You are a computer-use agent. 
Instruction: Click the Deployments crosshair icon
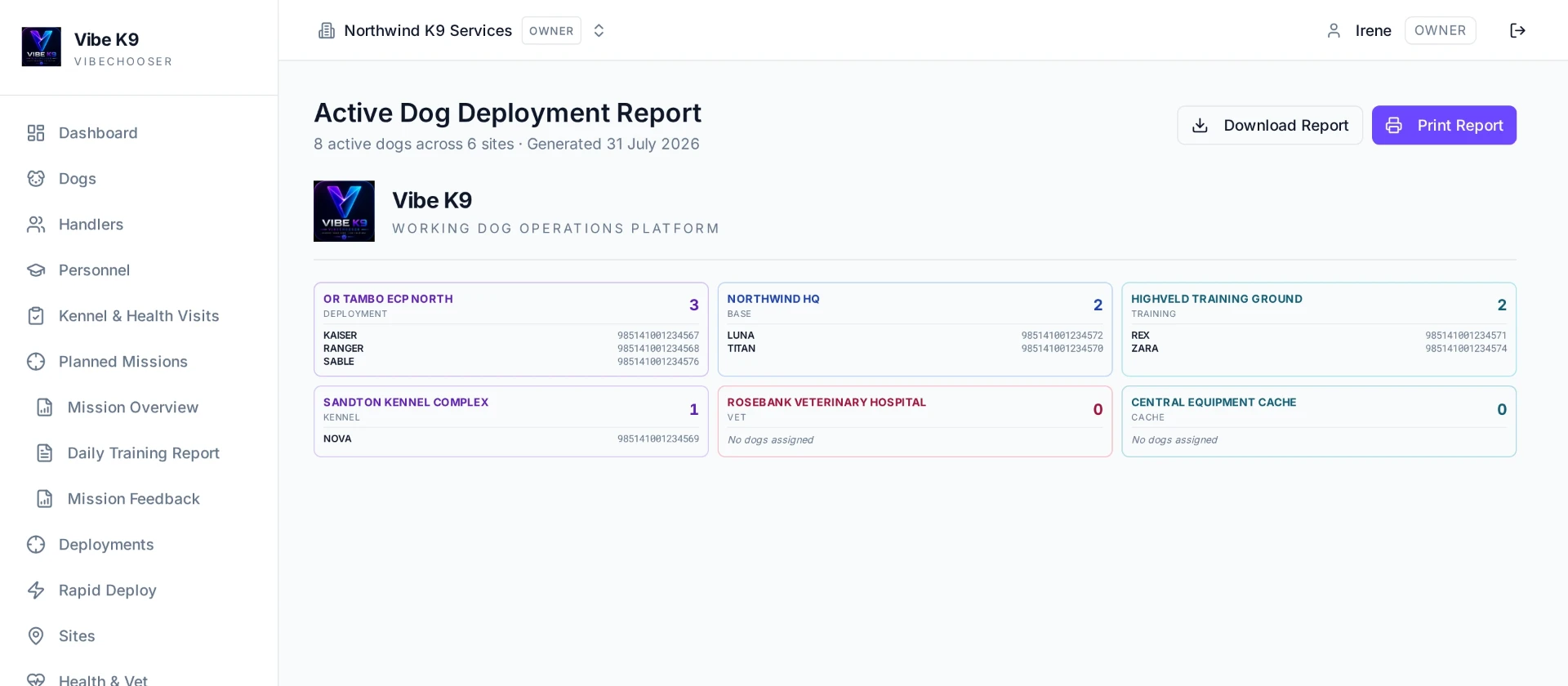click(36, 545)
